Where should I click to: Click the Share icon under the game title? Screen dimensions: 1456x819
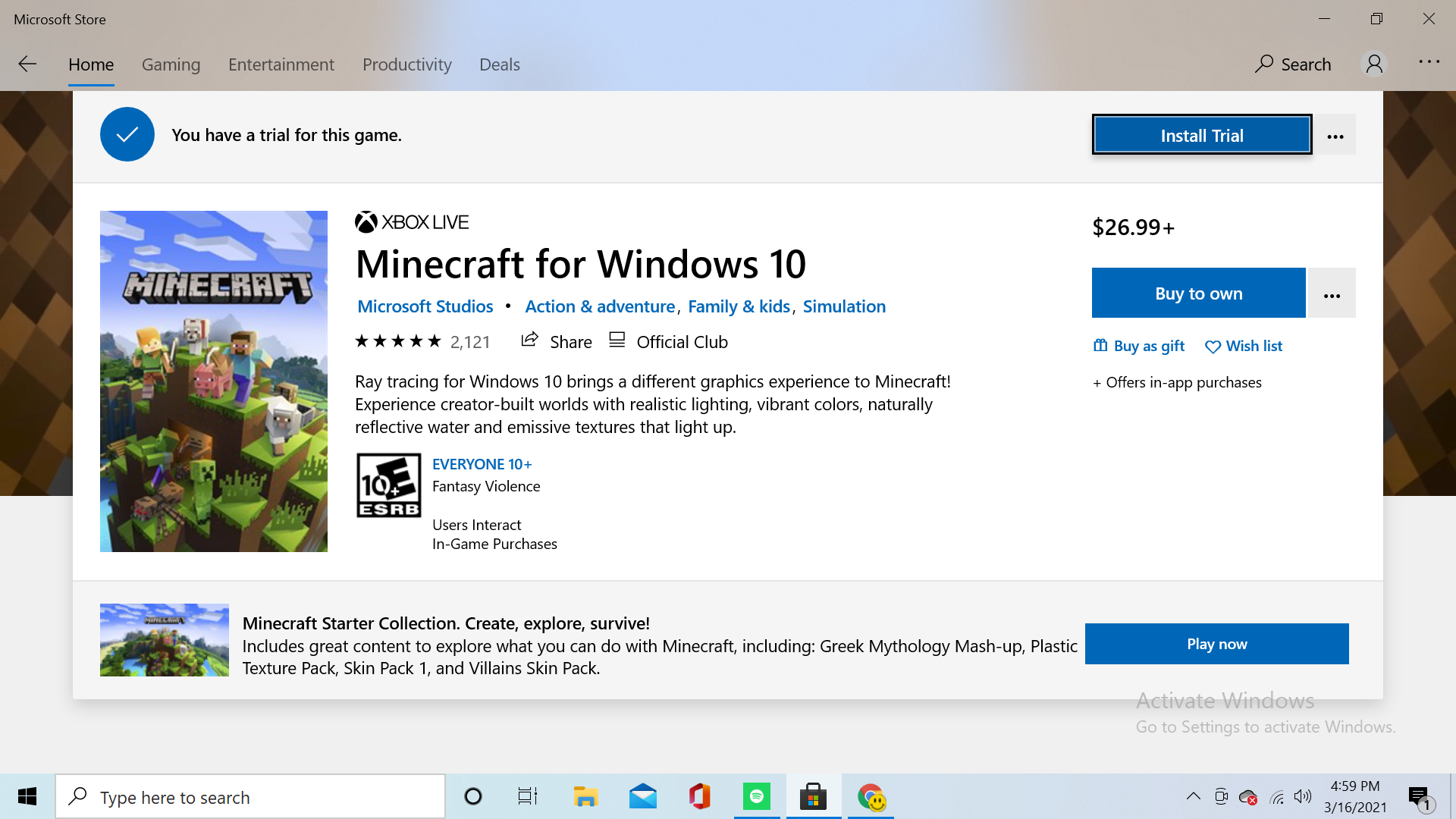tap(529, 340)
